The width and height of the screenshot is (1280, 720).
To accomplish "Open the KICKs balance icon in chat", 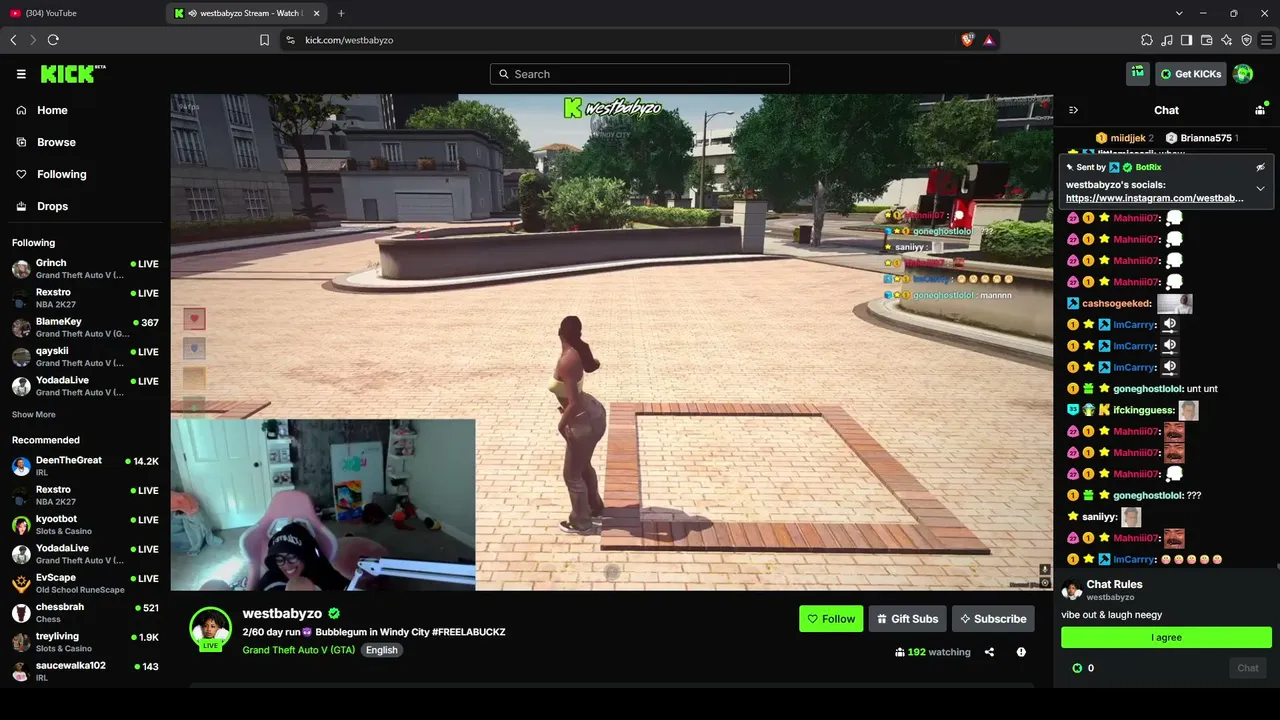I will (x=1077, y=668).
